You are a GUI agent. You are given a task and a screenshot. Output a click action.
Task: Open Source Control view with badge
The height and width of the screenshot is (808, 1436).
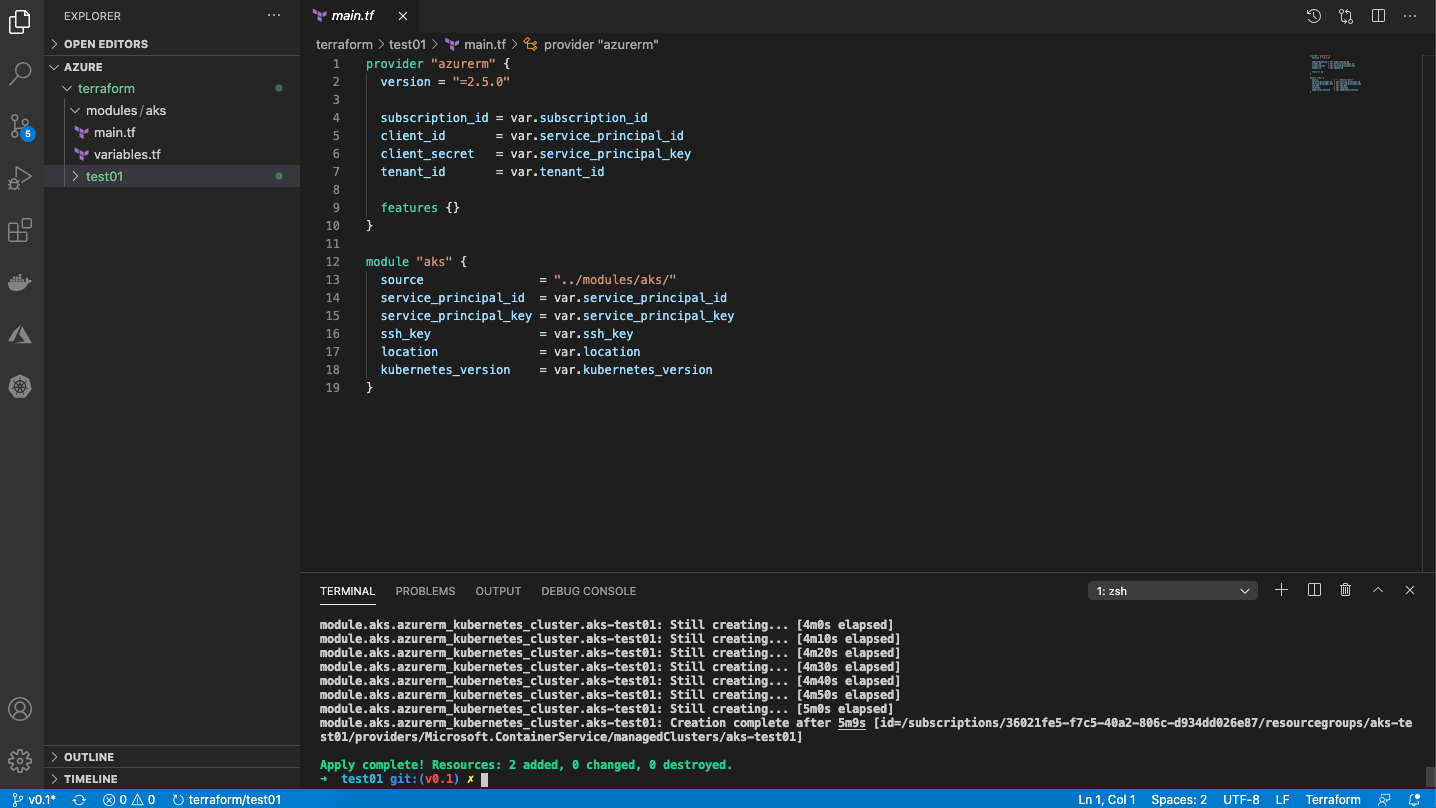(x=20, y=126)
